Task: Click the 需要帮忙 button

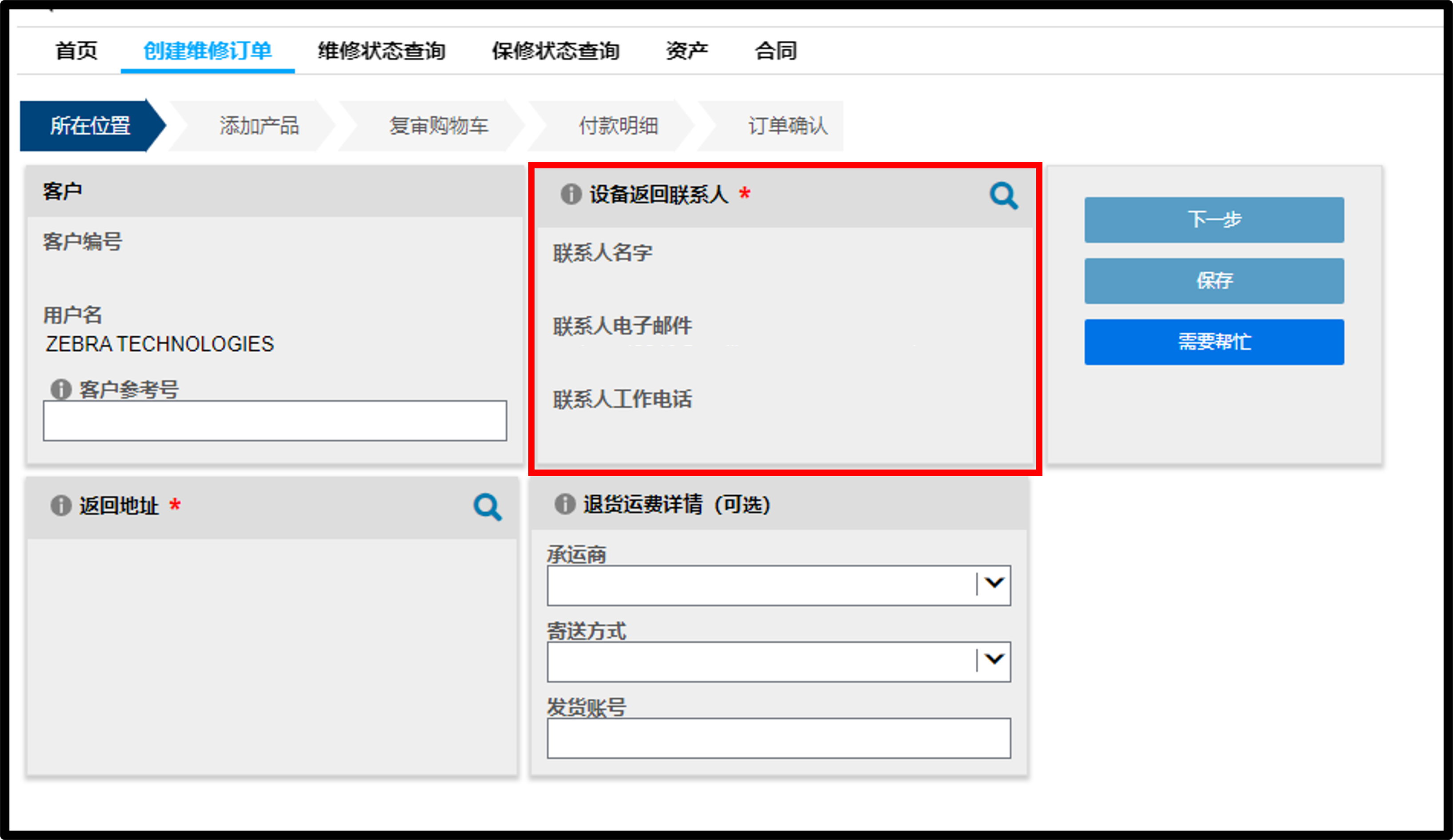Action: click(1213, 342)
